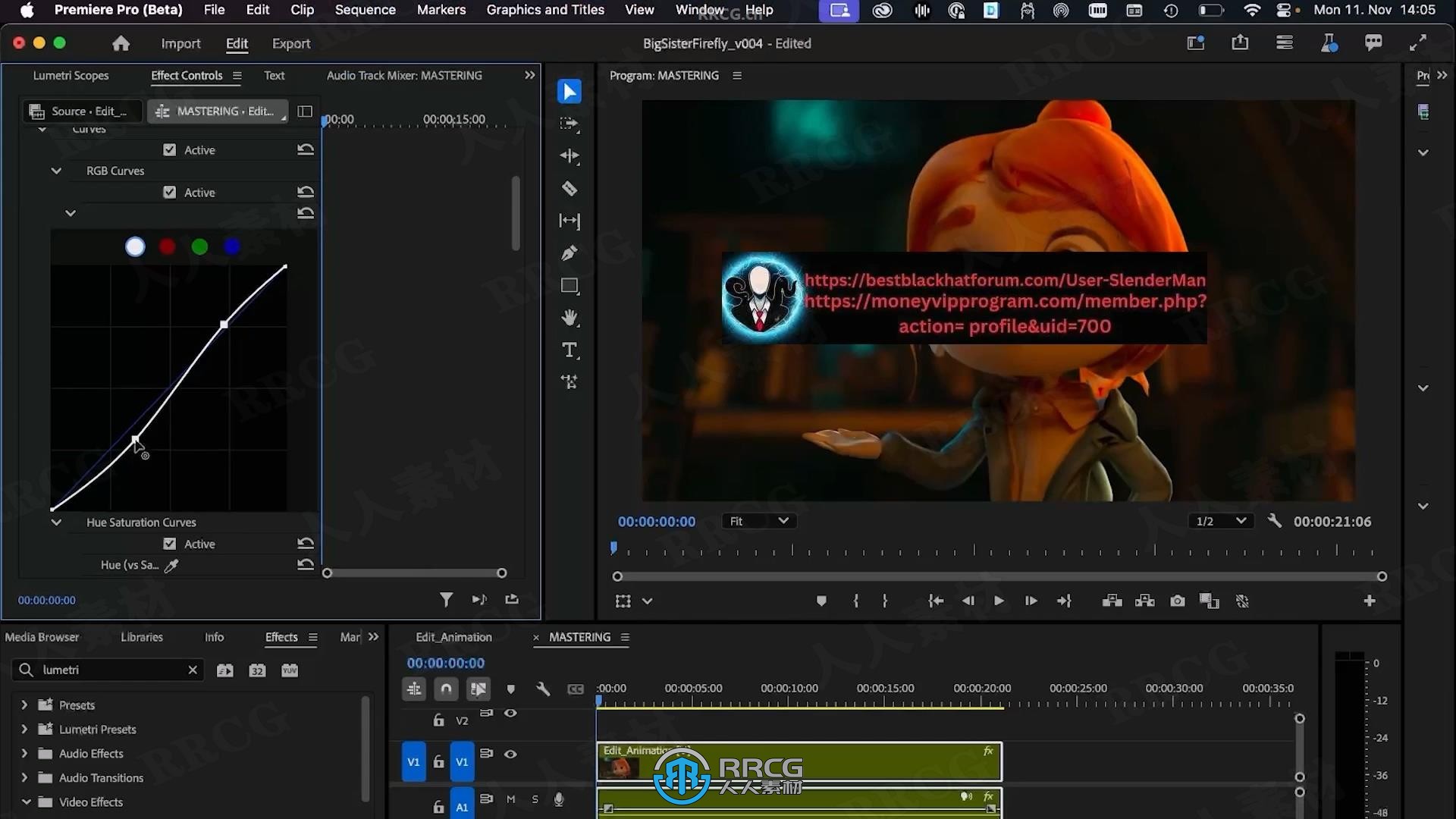Toggle V2 track output eye
Screen dimensions: 1456x819
coord(510,714)
